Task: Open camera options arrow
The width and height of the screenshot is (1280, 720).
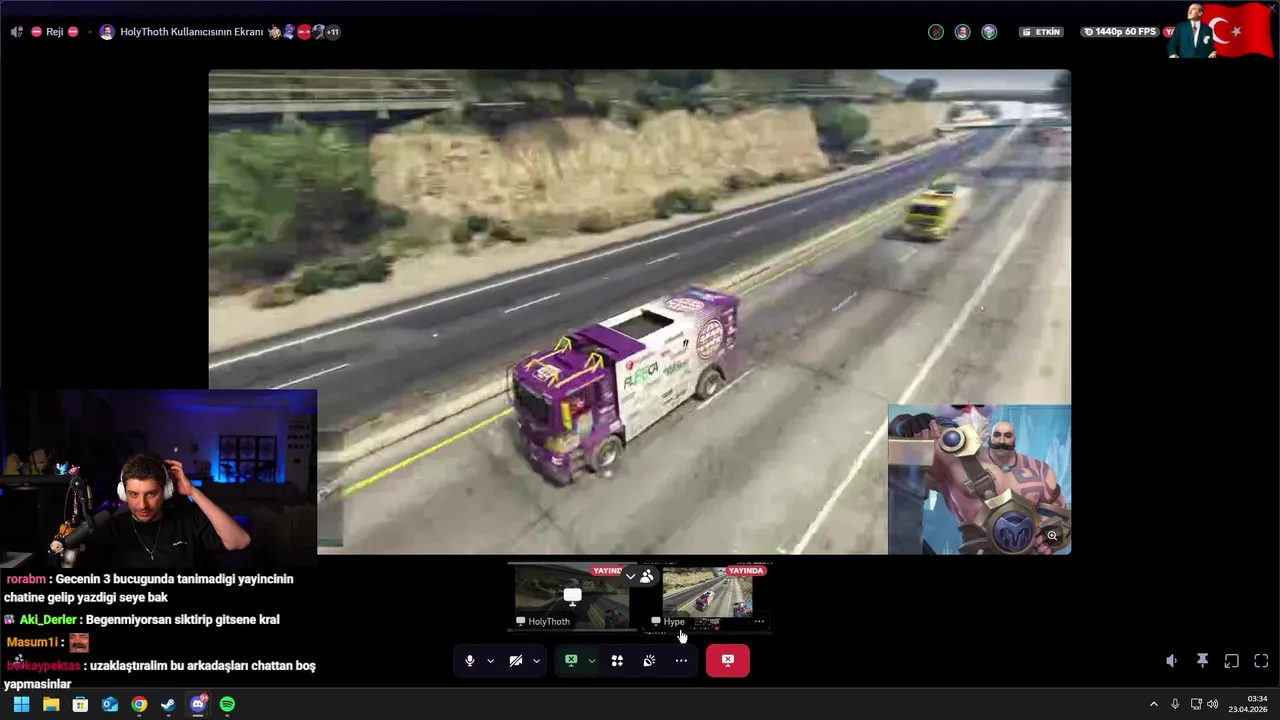Action: point(536,661)
